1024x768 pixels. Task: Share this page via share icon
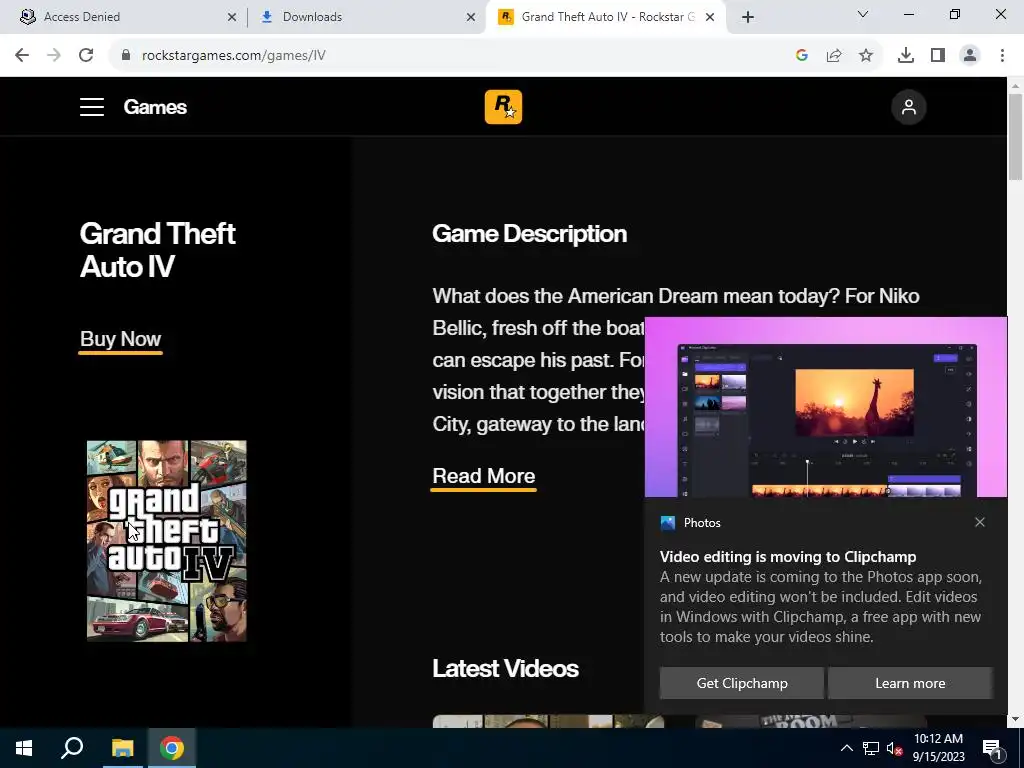834,56
